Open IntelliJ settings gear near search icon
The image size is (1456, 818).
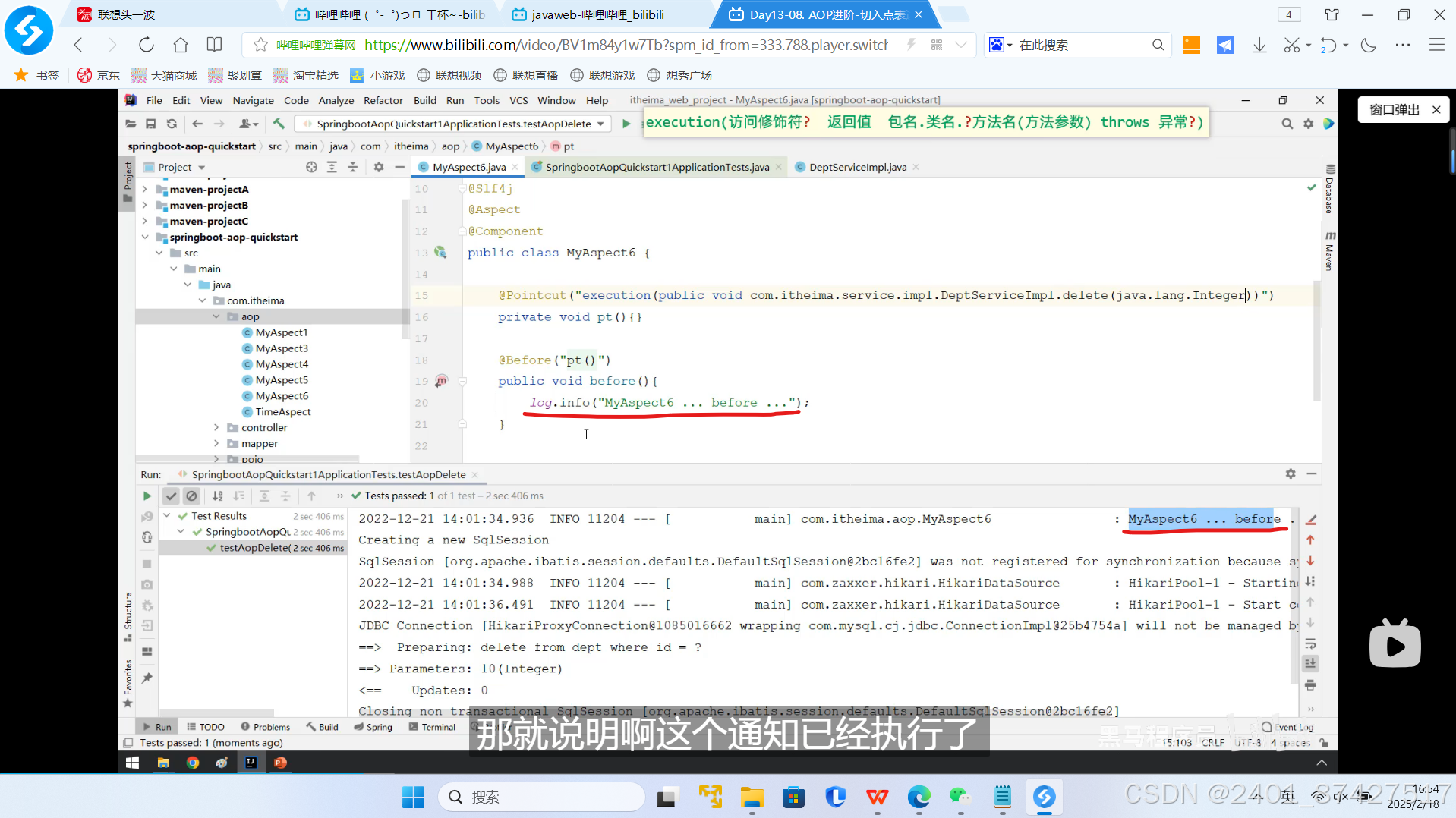coord(1308,124)
